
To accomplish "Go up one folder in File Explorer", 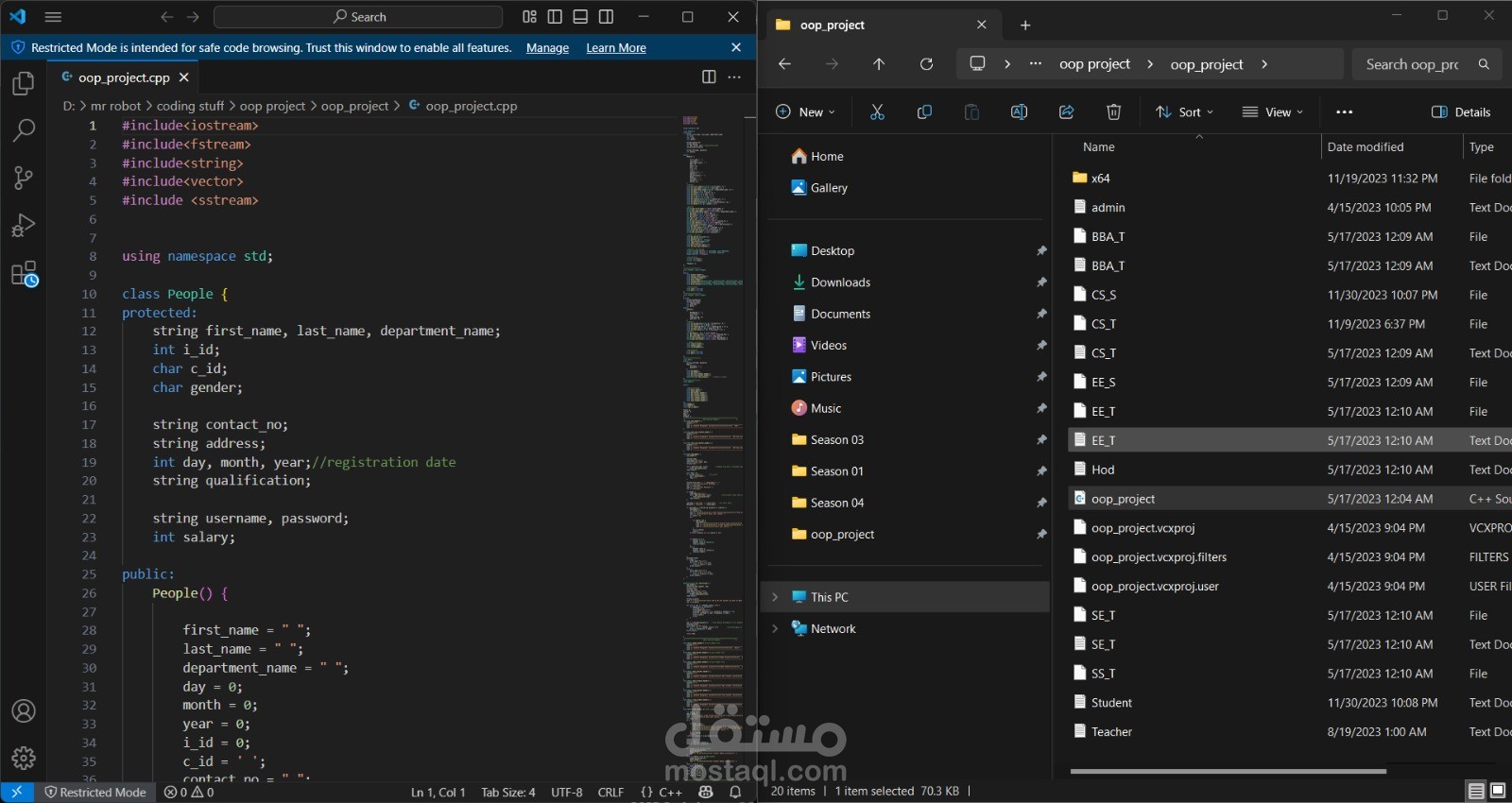I will 879,64.
